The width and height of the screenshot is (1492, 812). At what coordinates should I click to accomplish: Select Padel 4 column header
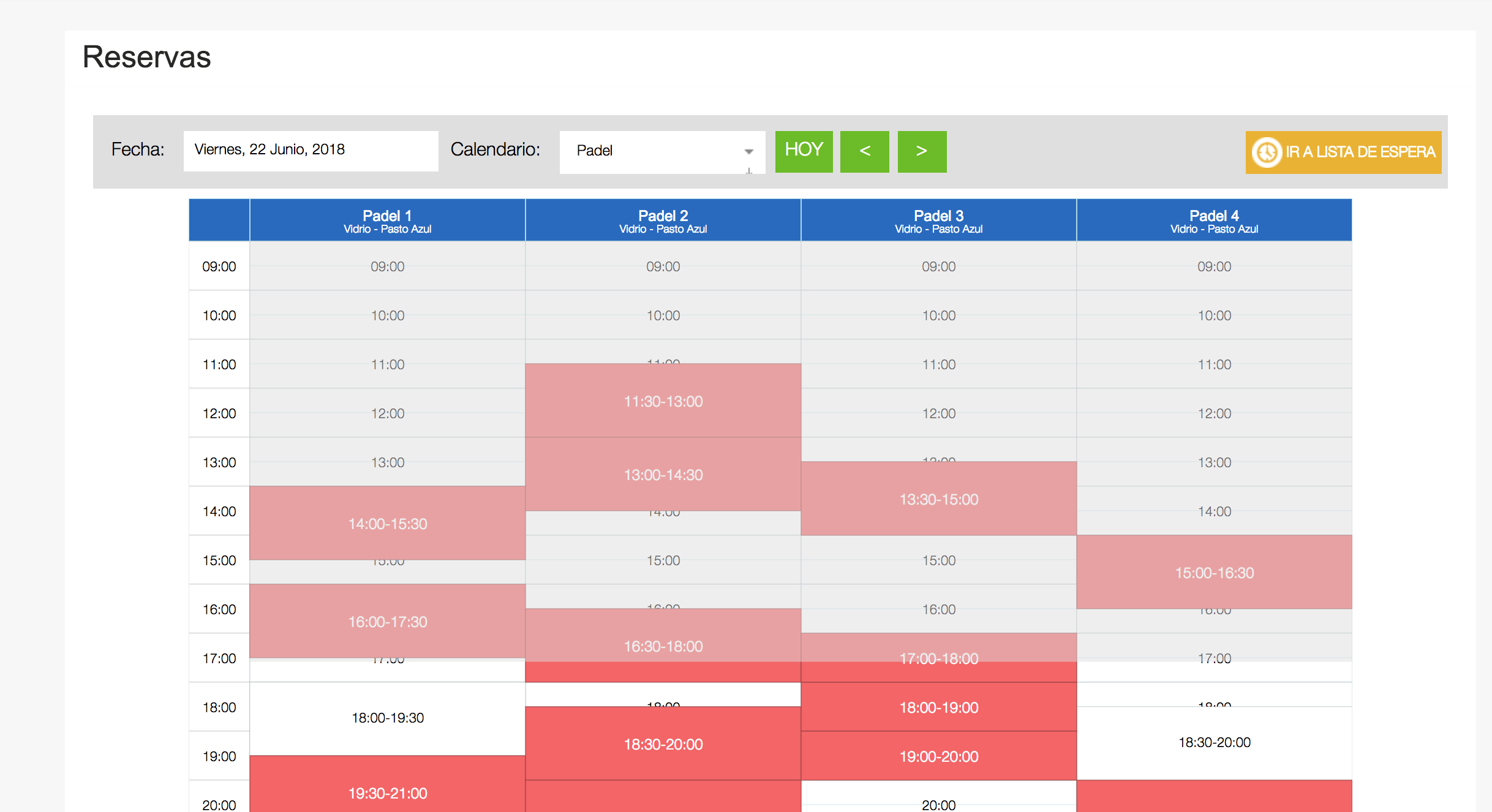pos(1213,220)
